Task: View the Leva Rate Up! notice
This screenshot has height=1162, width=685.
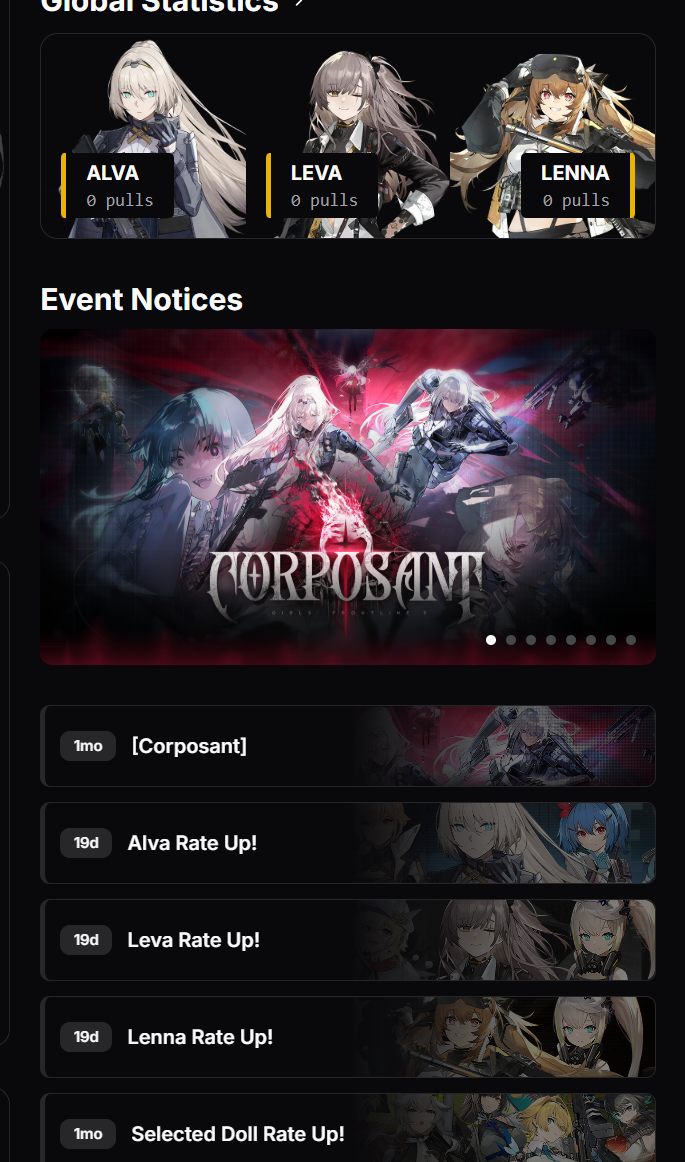Action: pos(348,940)
